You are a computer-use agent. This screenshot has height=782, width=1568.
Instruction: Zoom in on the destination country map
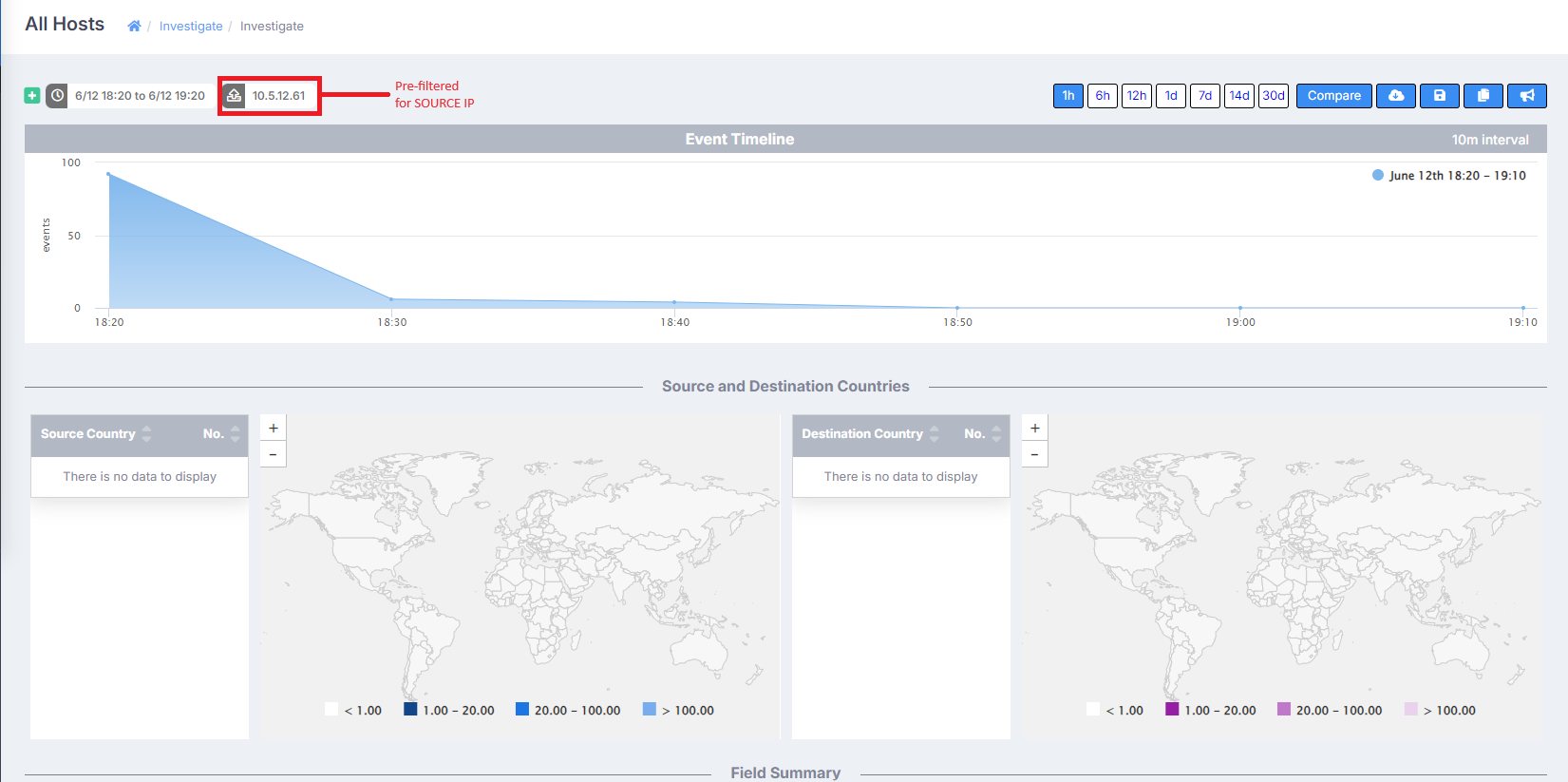tap(1035, 428)
